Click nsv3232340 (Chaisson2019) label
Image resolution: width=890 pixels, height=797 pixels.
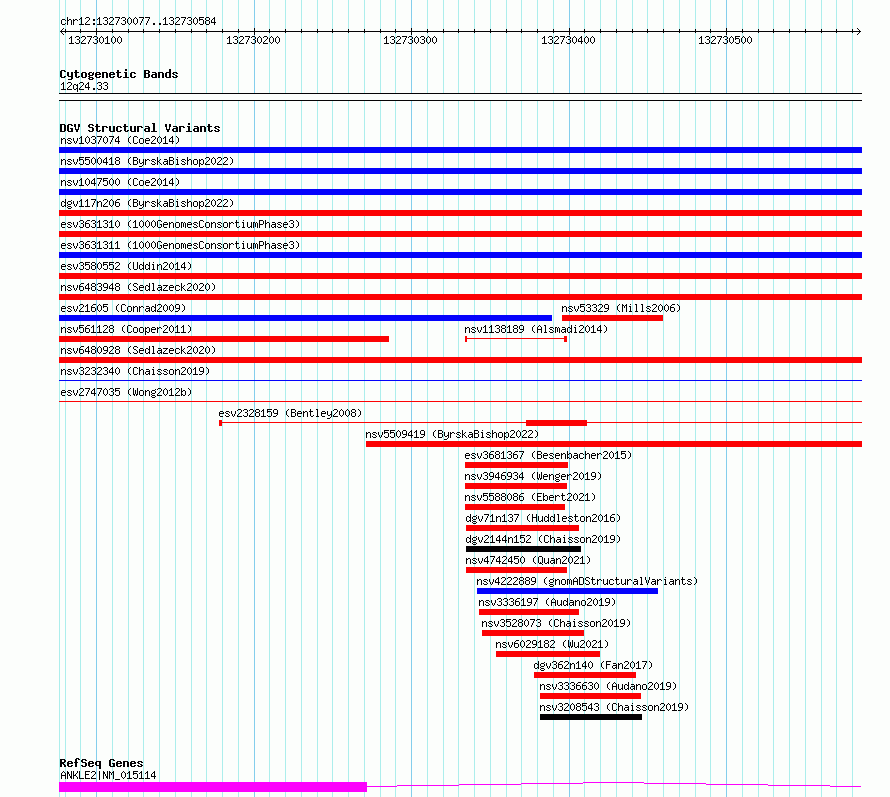[x=135, y=371]
